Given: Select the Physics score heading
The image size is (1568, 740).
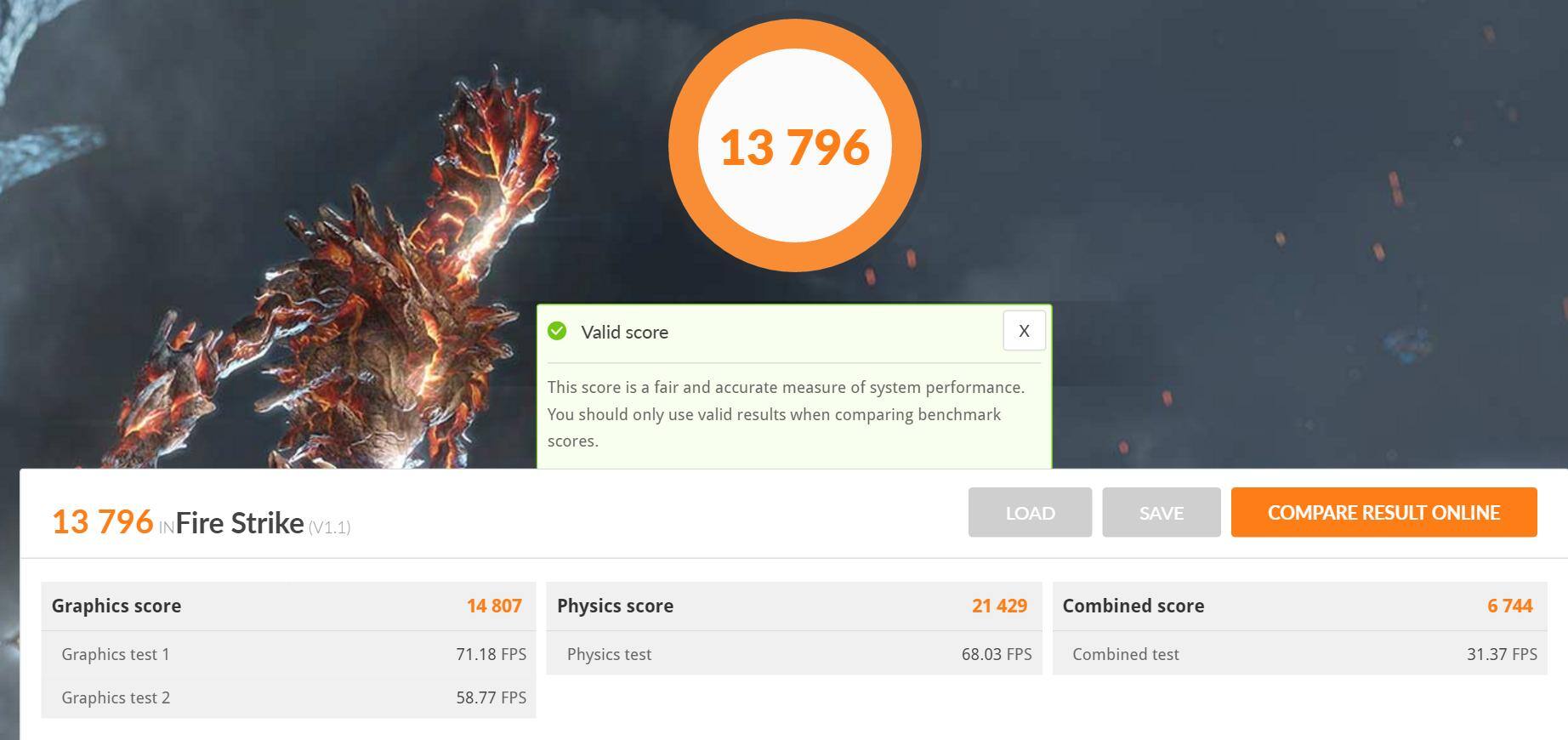Looking at the screenshot, I should [x=615, y=606].
